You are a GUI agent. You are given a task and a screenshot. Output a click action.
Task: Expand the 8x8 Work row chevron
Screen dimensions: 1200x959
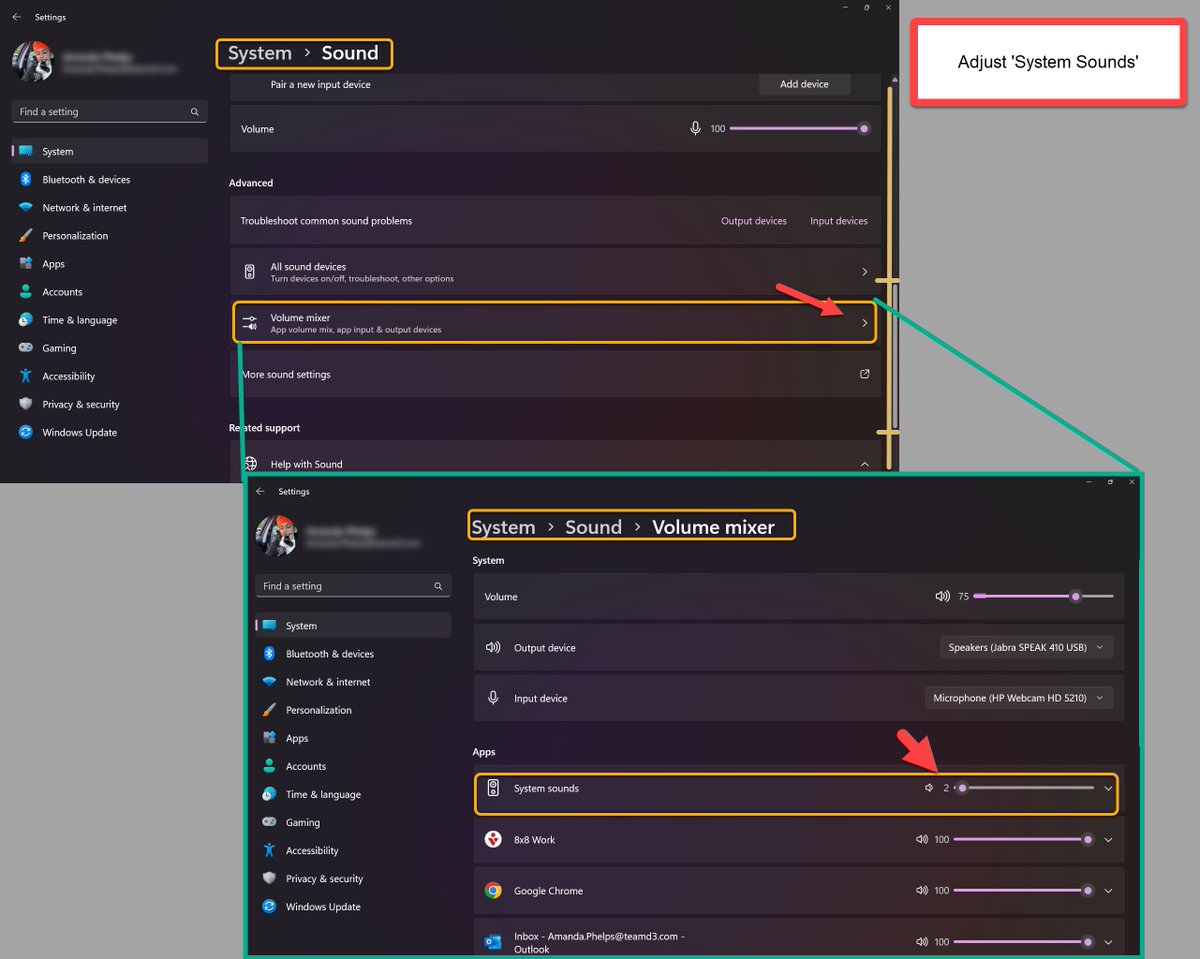point(1108,840)
